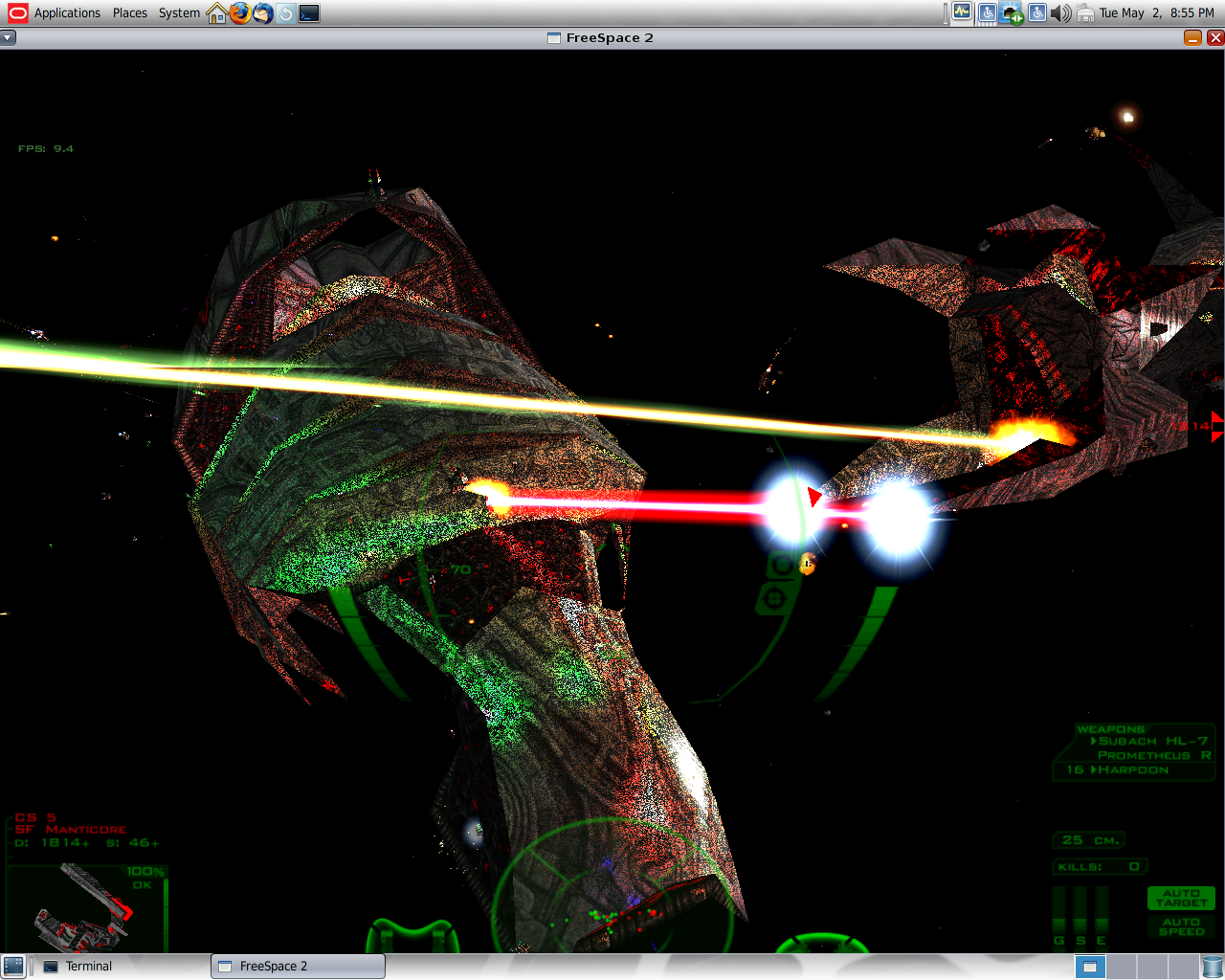Launch Thunderbird mail from the panel
The image size is (1225, 980).
(262, 12)
